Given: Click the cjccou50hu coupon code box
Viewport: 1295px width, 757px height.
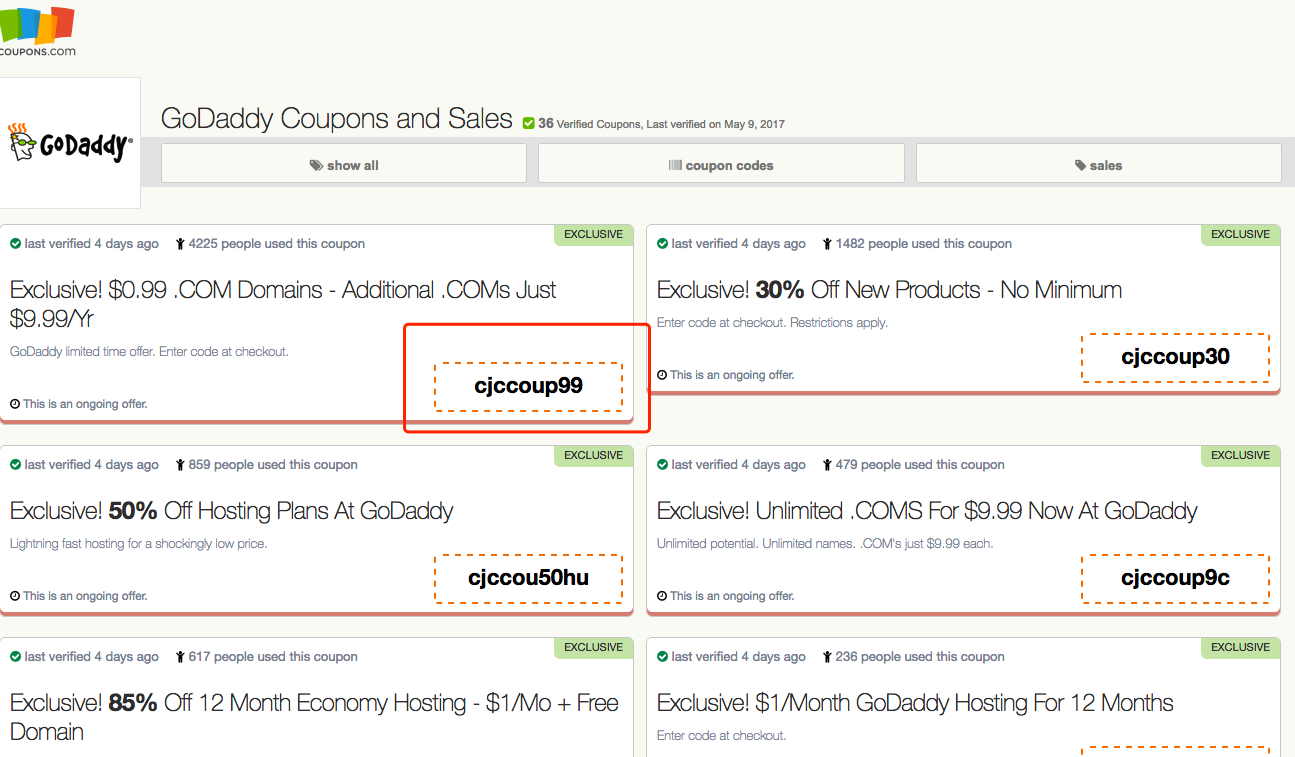Looking at the screenshot, I should click(528, 578).
